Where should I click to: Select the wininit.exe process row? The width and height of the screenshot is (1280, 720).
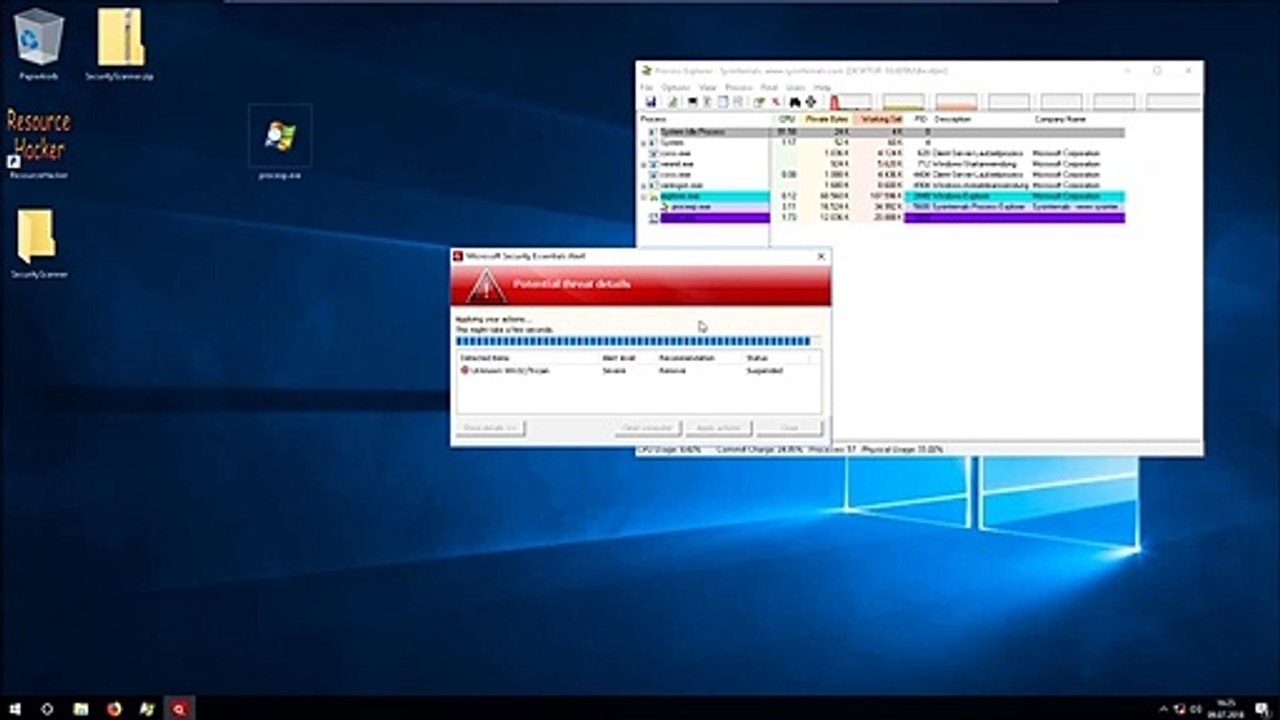pyautogui.click(x=882, y=164)
